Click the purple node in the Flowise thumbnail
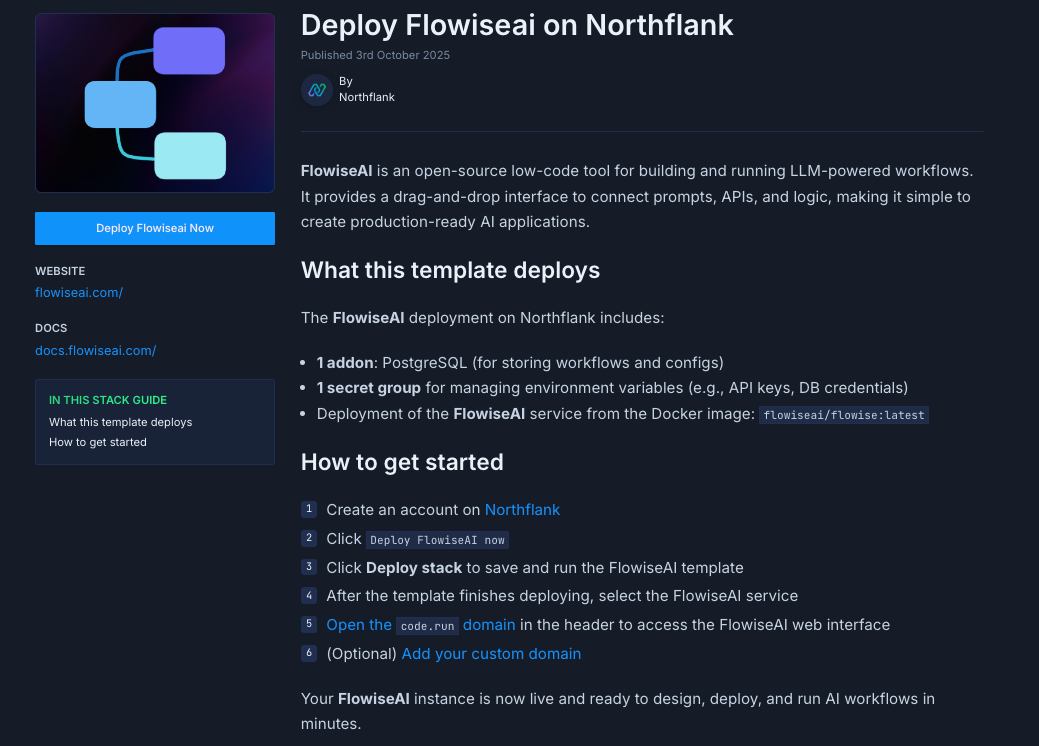1039x746 pixels. point(189,51)
